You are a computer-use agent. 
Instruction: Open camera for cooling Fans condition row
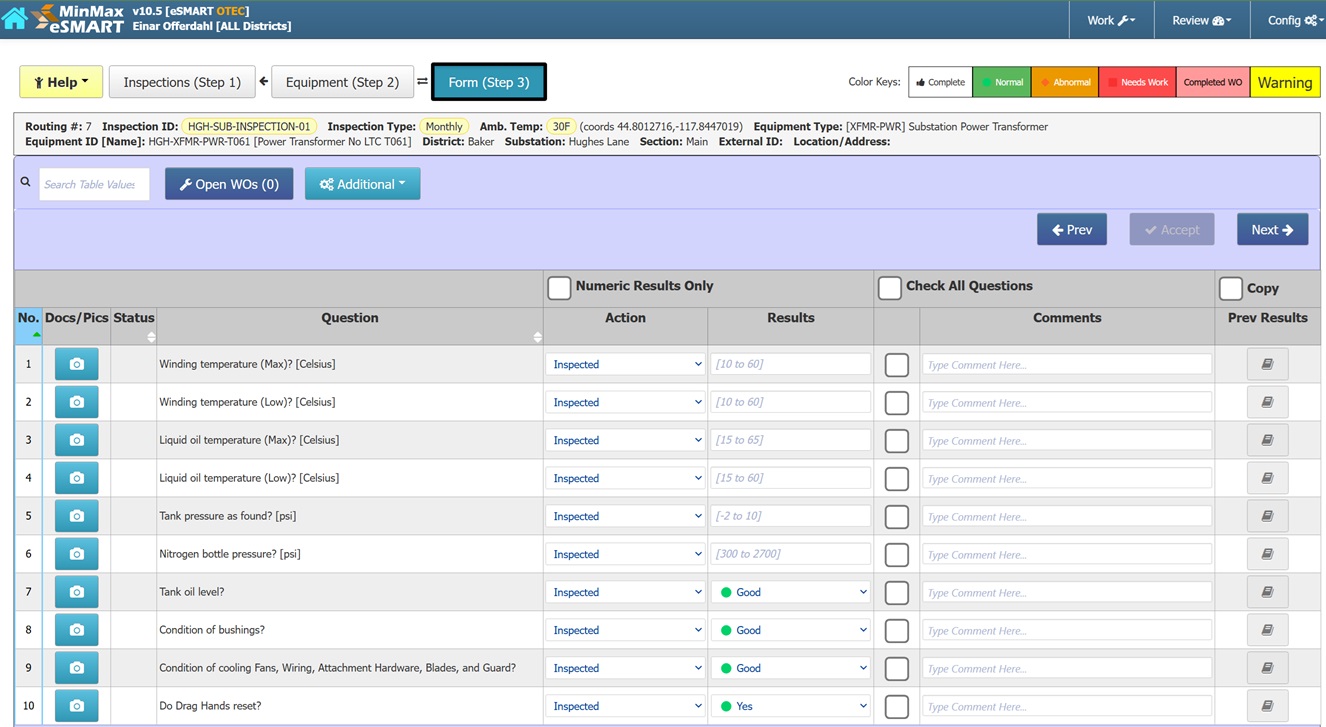pos(76,668)
